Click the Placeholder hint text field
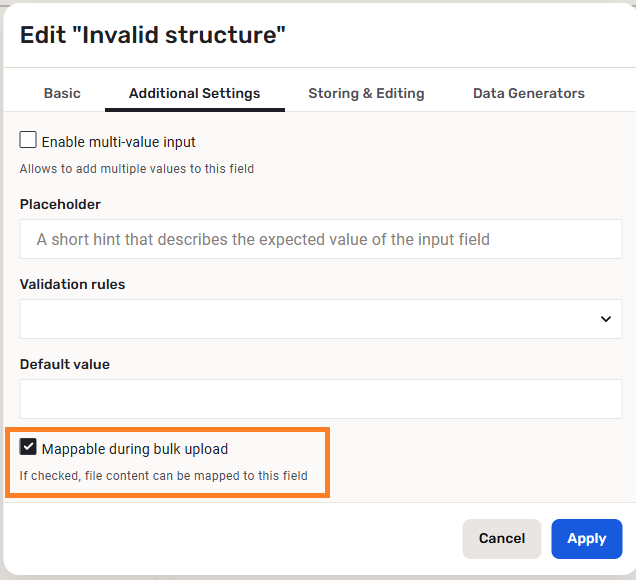 coord(320,239)
